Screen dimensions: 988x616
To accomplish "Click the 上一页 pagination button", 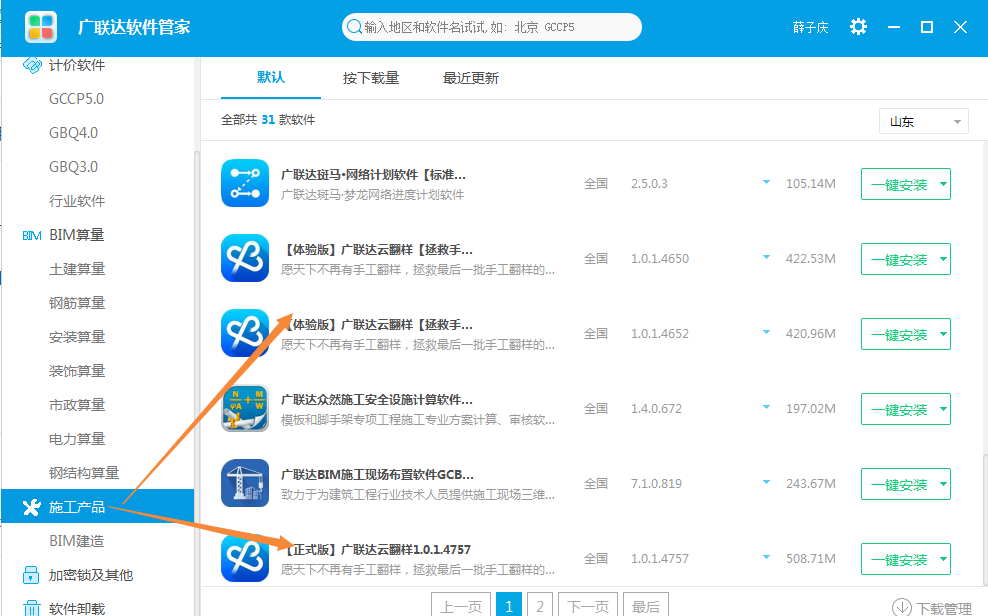I will pos(461,606).
